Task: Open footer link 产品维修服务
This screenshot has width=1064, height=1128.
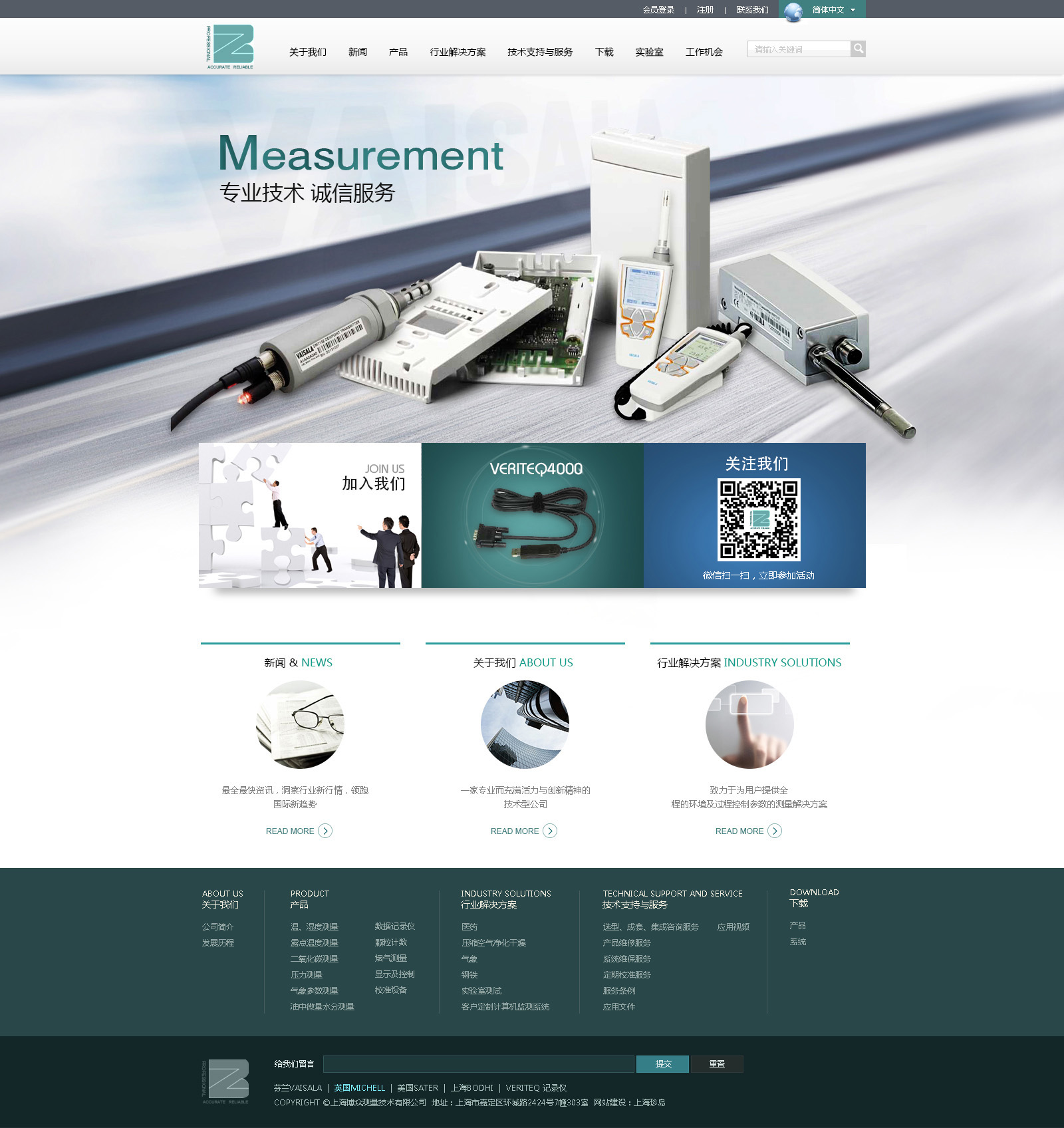Action: coord(627,942)
